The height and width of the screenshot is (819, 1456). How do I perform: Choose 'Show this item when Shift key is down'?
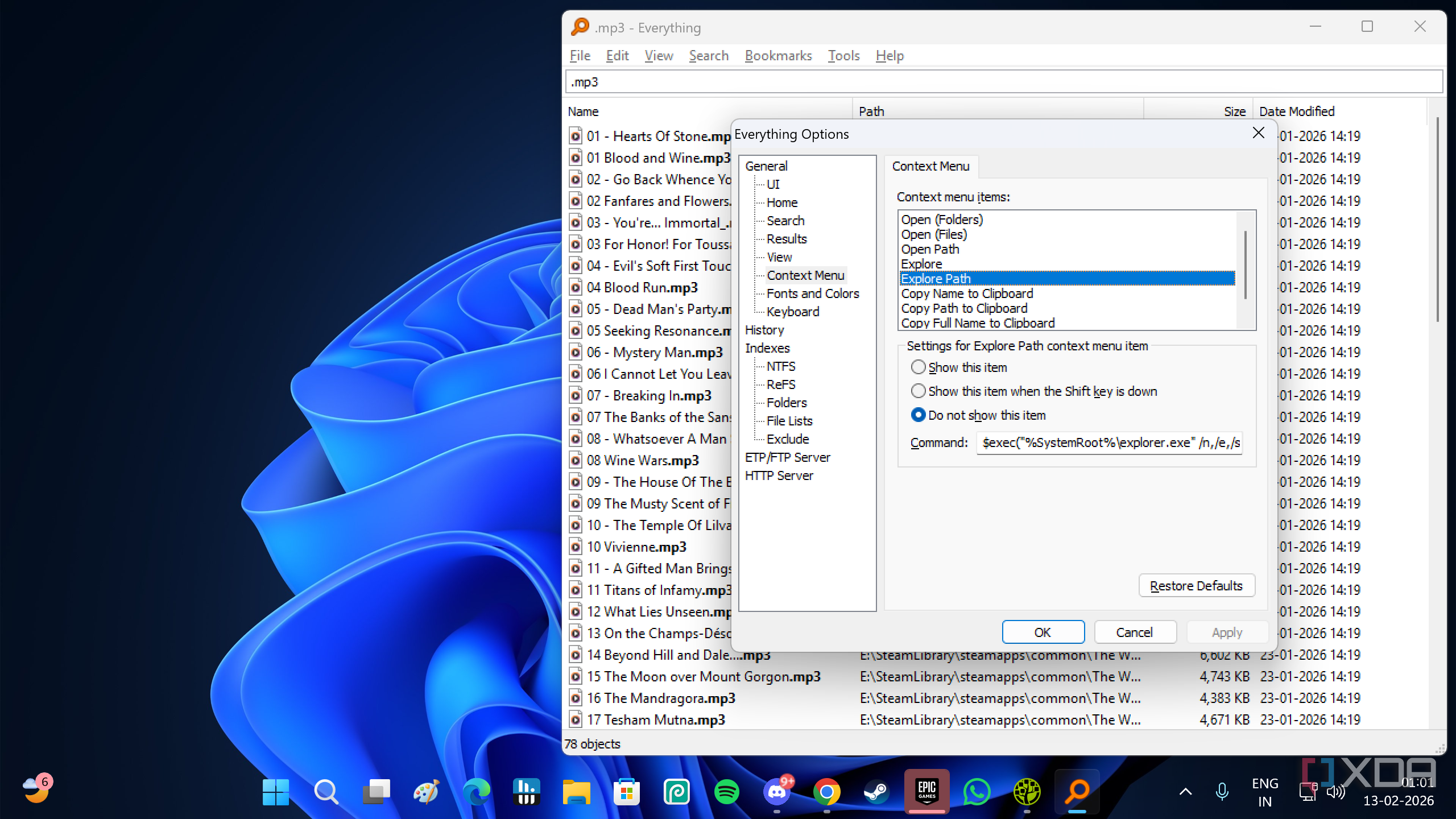918,391
